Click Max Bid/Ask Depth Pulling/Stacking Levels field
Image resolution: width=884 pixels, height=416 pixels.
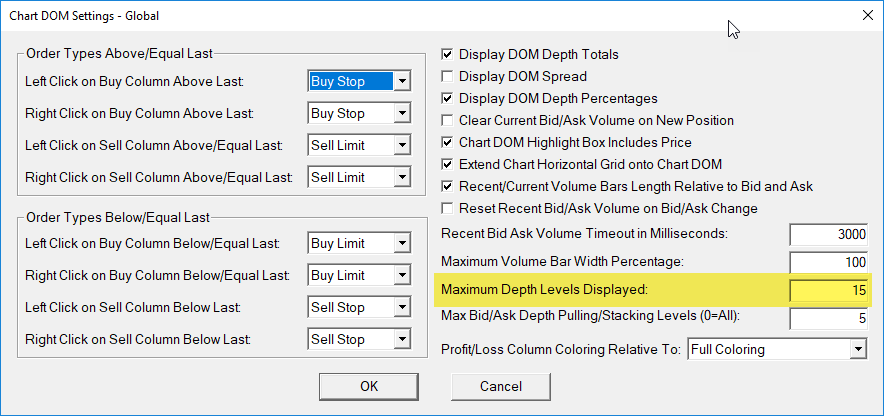coord(829,318)
